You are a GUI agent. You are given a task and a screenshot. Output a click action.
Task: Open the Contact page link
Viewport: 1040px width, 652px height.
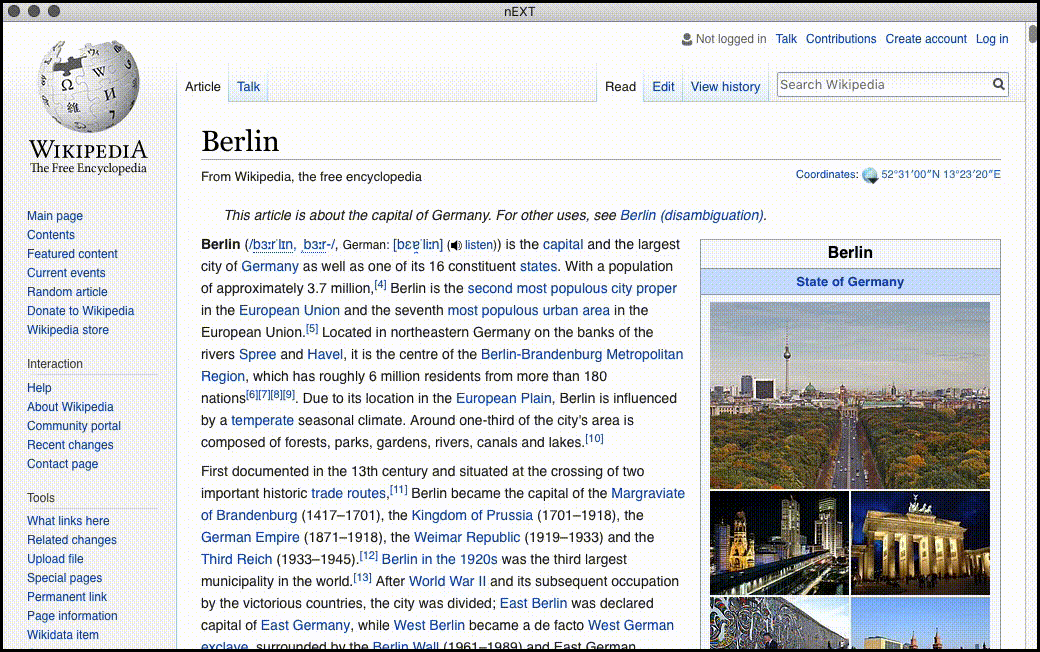pos(62,464)
